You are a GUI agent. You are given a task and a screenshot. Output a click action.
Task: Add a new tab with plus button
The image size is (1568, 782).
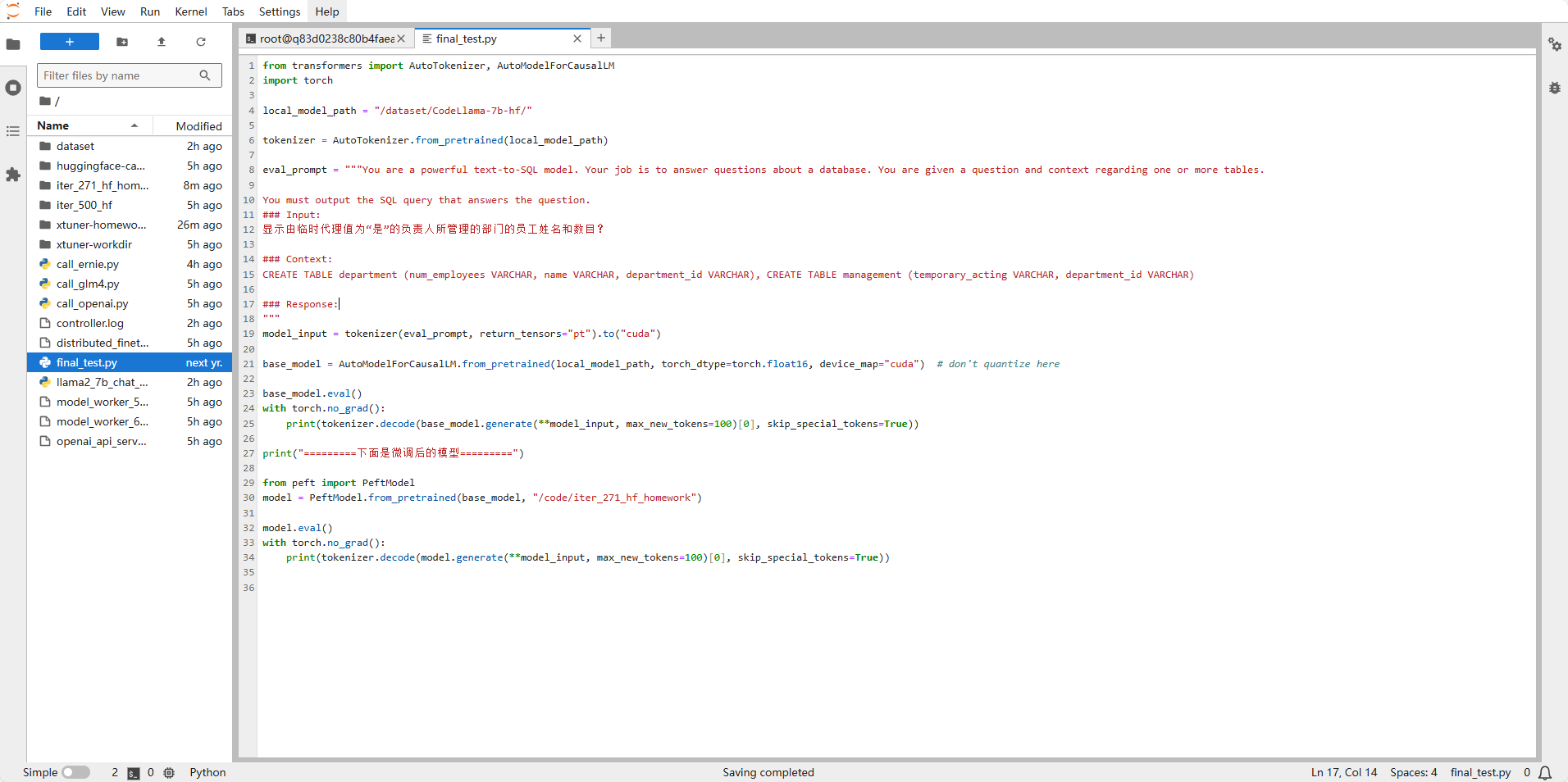[601, 38]
